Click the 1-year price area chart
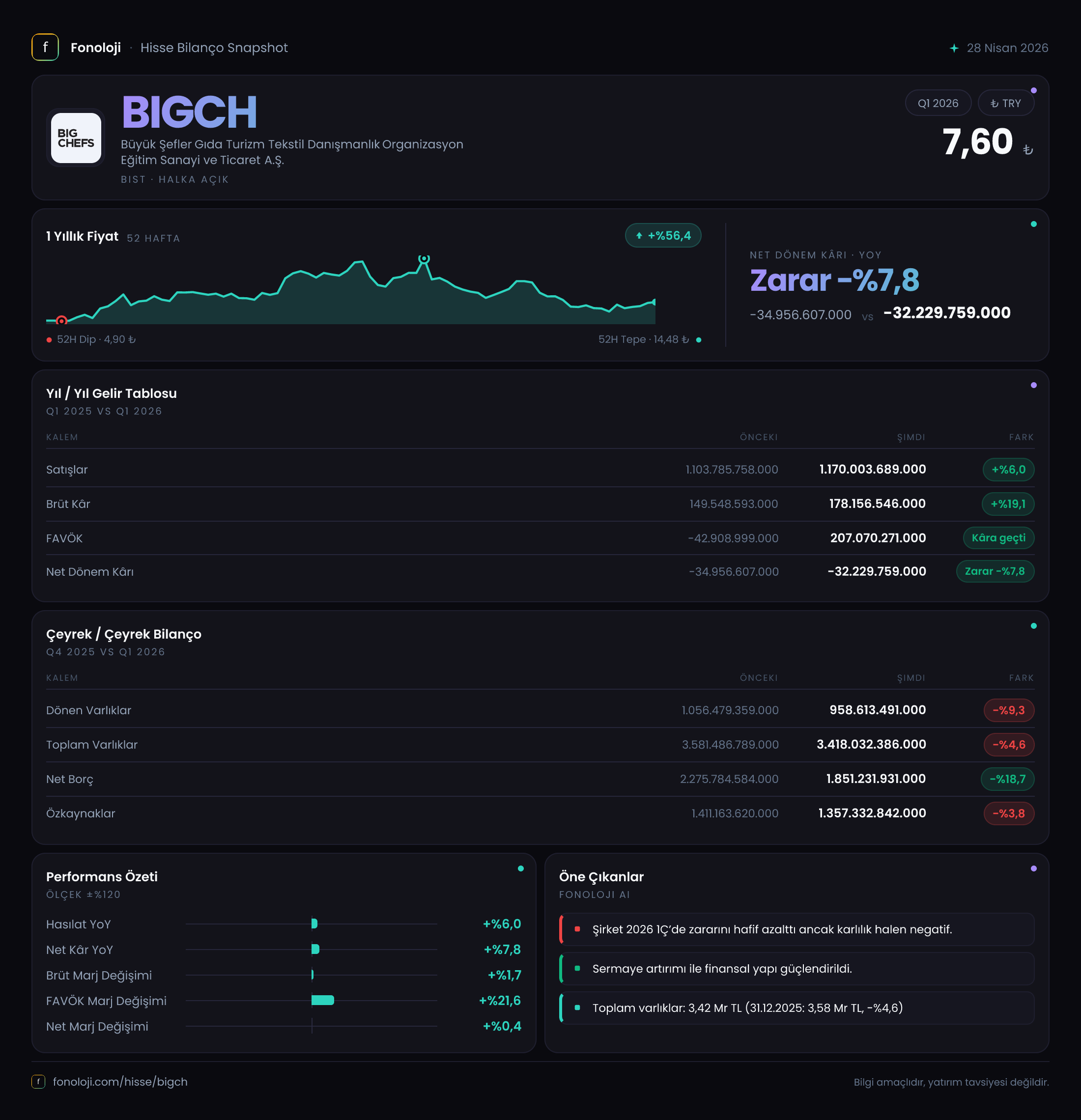Viewport: 1081px width, 1120px height. (x=350, y=291)
